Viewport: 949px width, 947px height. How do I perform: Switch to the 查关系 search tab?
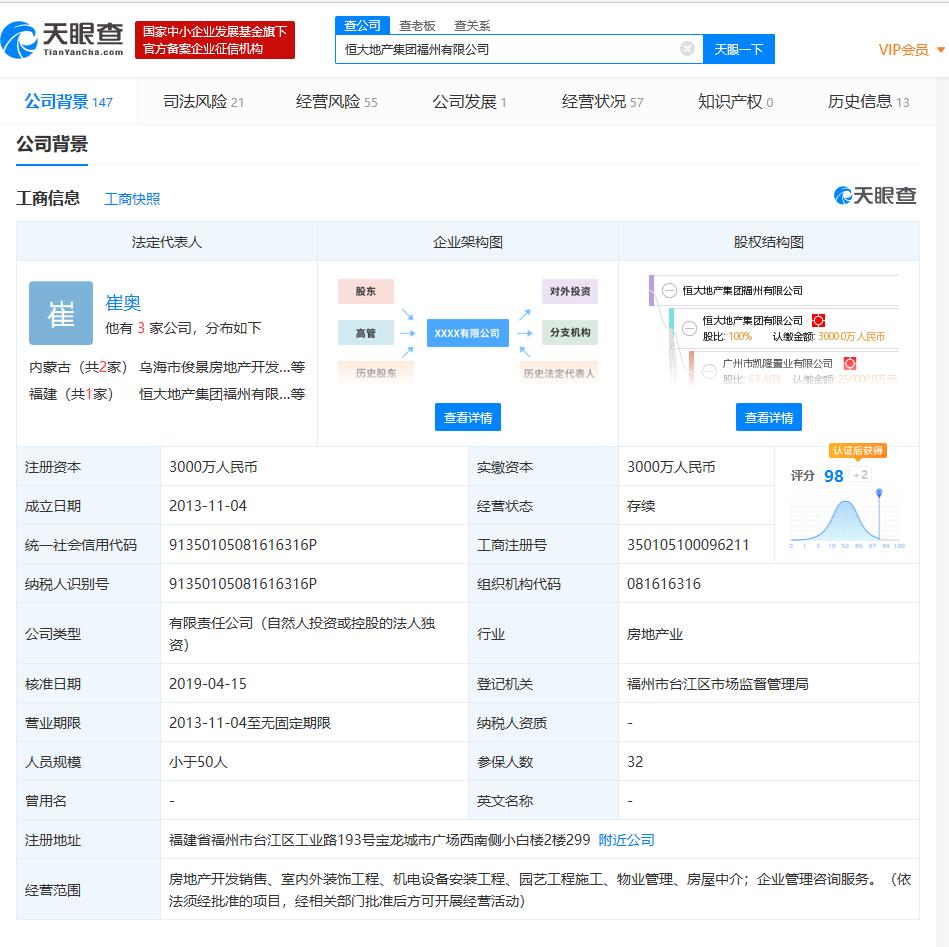pos(472,25)
